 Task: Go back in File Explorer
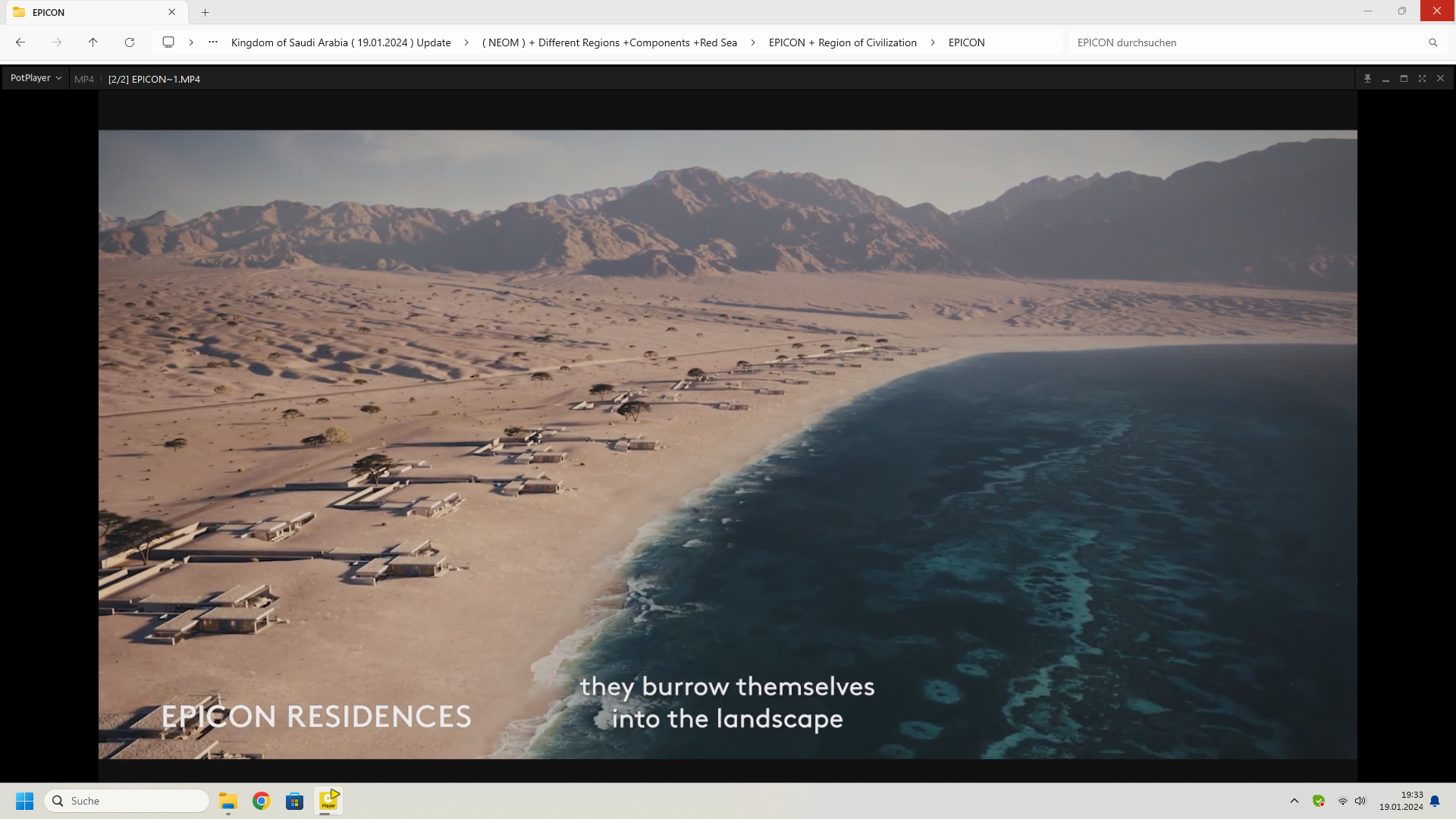tap(20, 42)
